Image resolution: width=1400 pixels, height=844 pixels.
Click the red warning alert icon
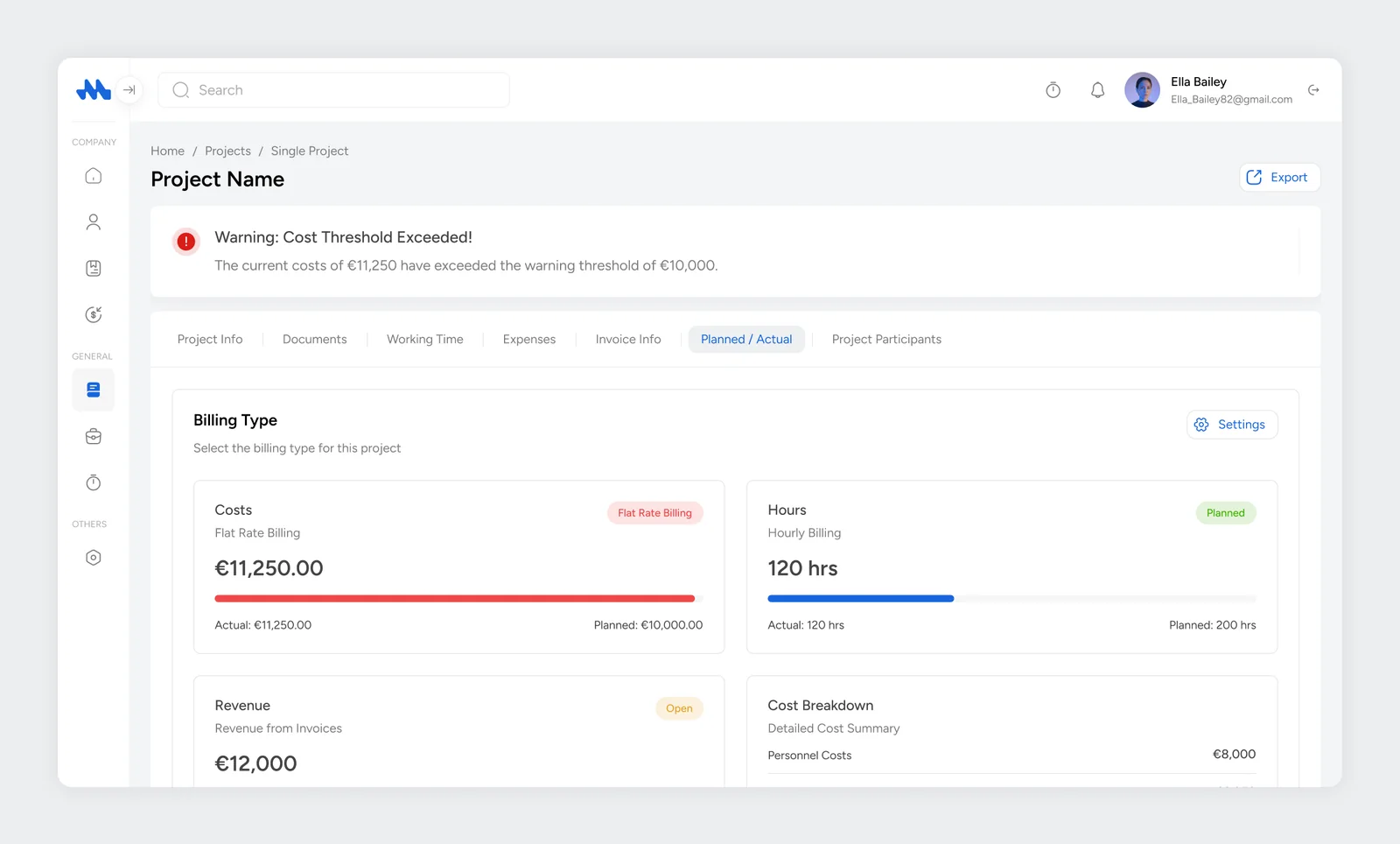186,241
